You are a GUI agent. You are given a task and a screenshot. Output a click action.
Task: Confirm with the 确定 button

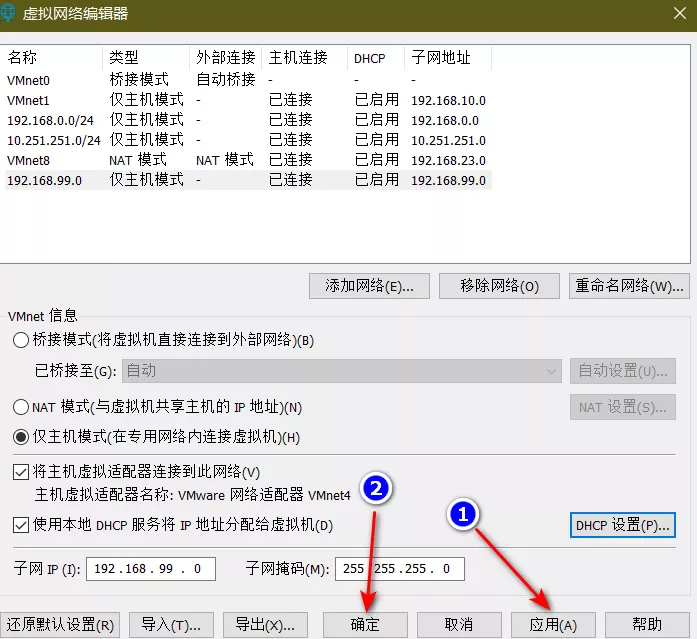point(365,624)
